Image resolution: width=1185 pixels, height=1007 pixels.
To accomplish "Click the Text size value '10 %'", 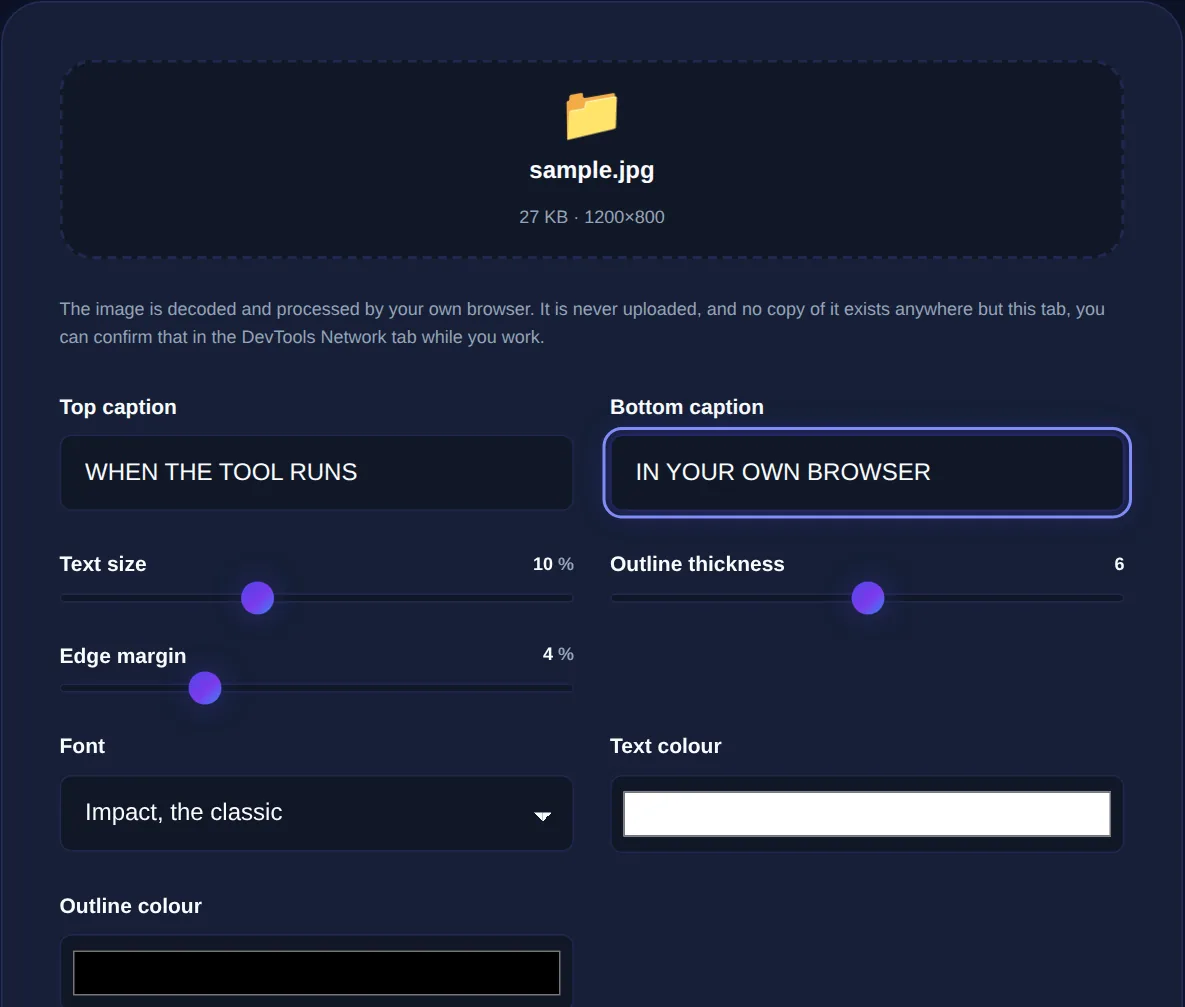I will 553,564.
